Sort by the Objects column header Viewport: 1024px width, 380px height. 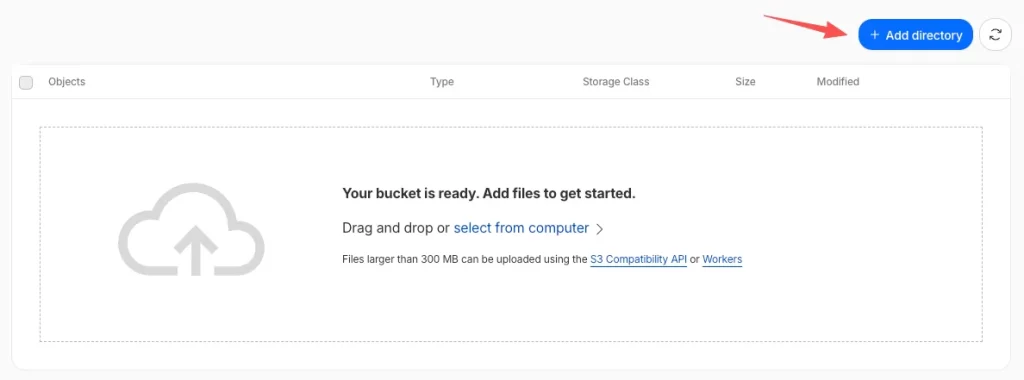[67, 82]
